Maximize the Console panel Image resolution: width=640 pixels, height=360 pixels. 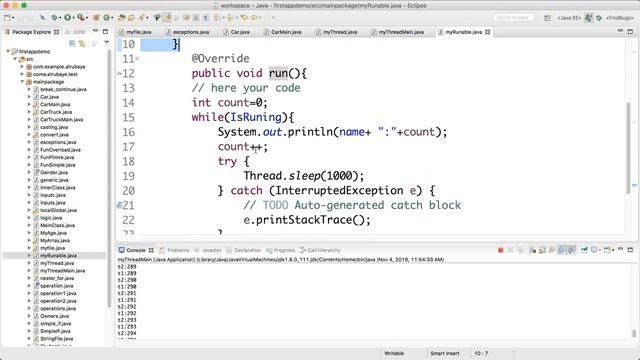tap(630, 249)
